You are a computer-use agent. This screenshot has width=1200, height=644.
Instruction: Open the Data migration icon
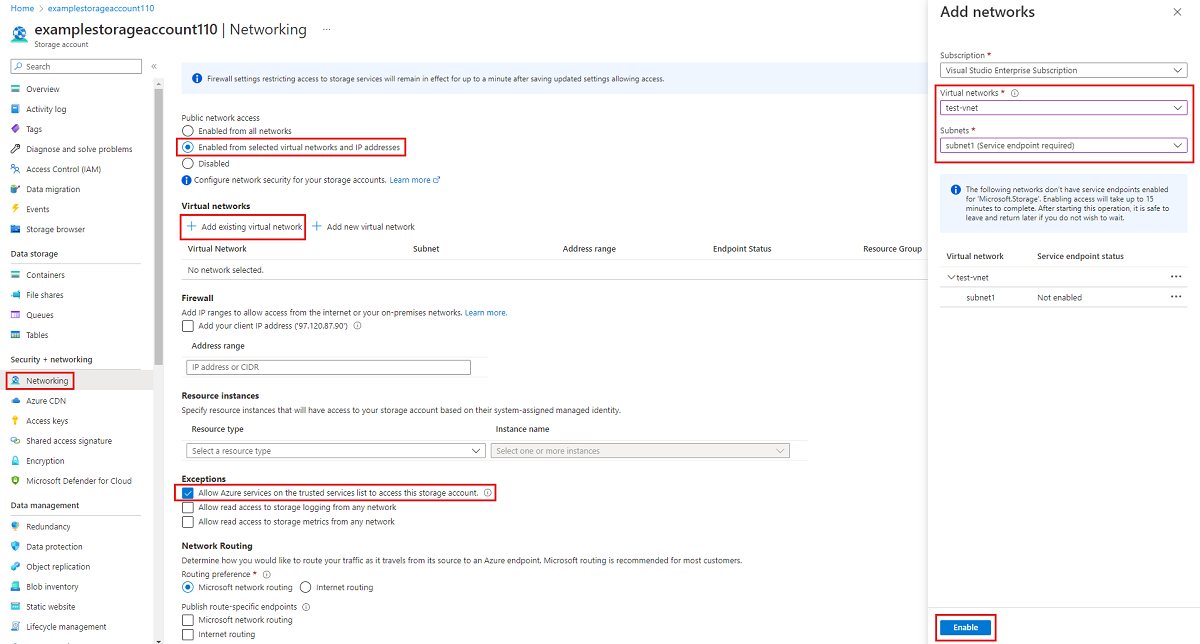pos(15,189)
